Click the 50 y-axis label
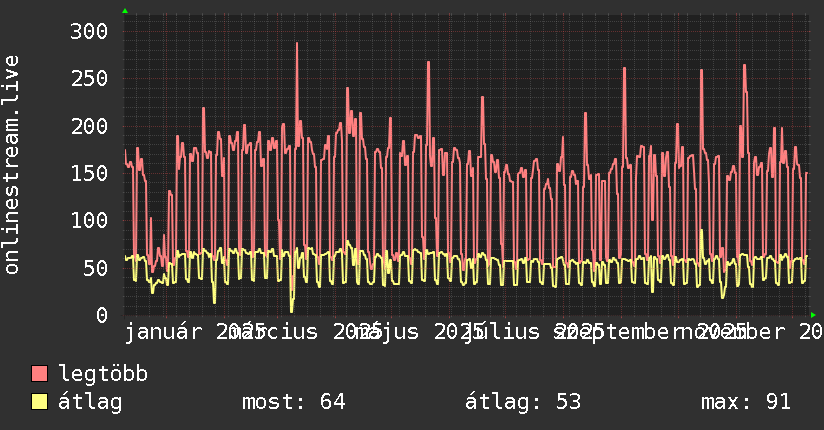 coord(95,268)
